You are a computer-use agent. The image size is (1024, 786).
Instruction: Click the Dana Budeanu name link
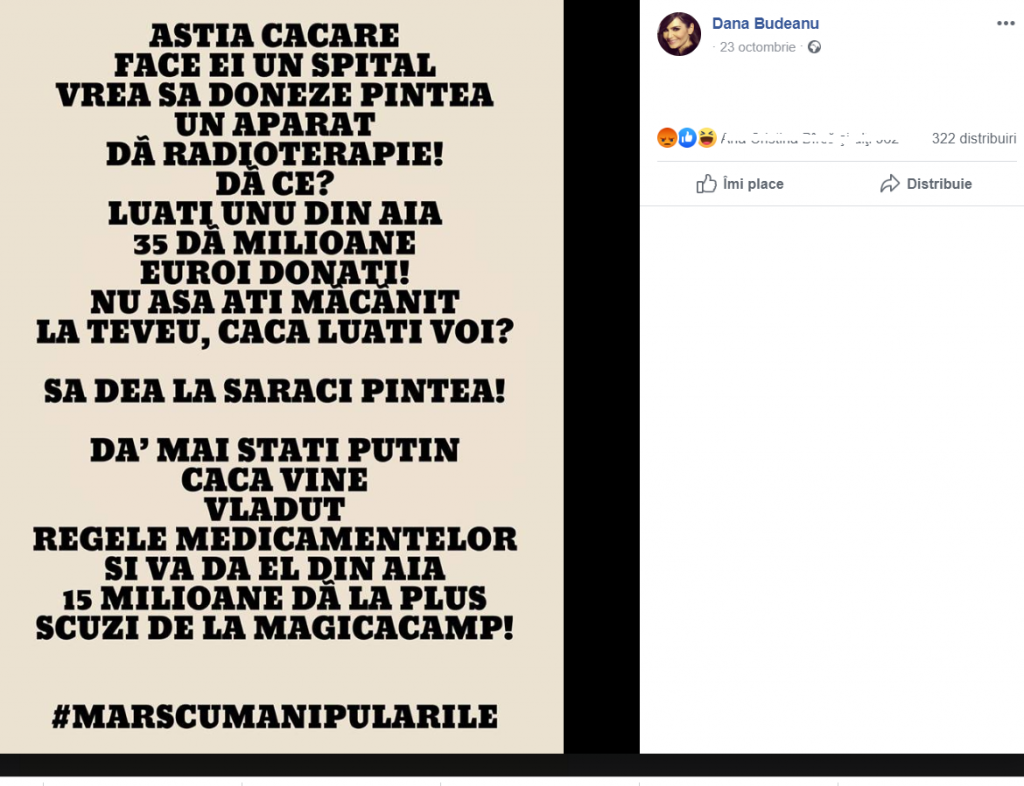click(x=765, y=24)
